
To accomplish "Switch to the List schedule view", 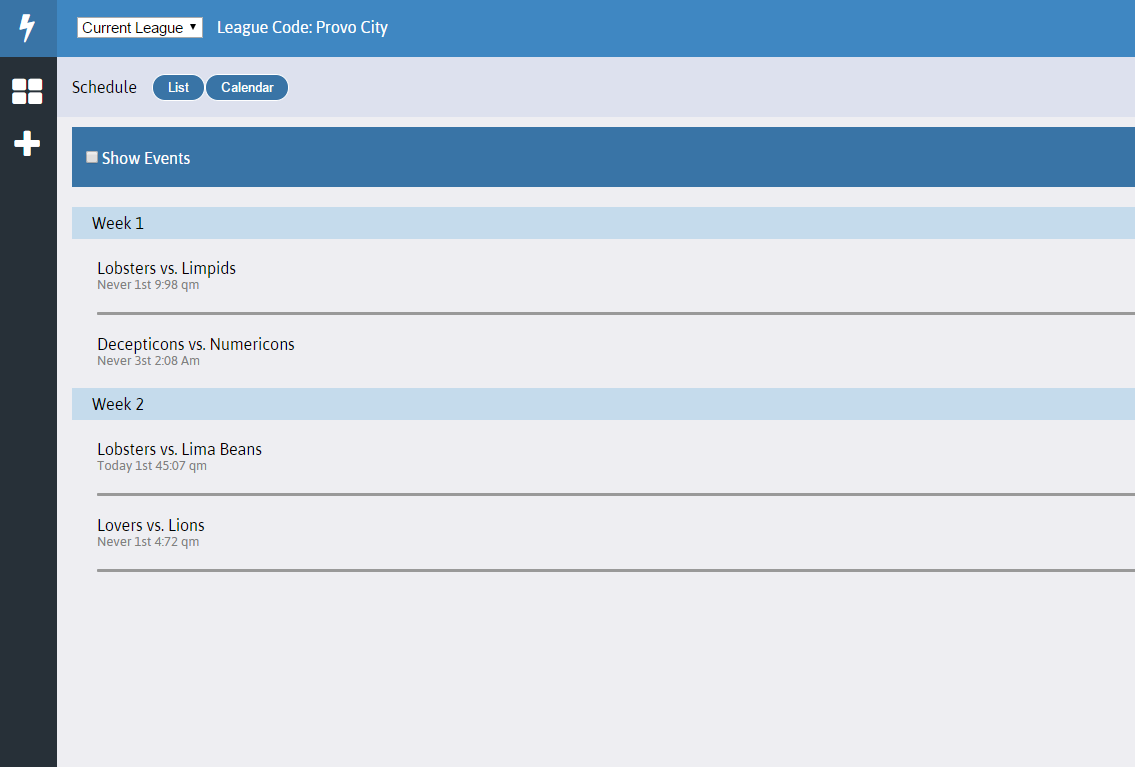I will (178, 88).
